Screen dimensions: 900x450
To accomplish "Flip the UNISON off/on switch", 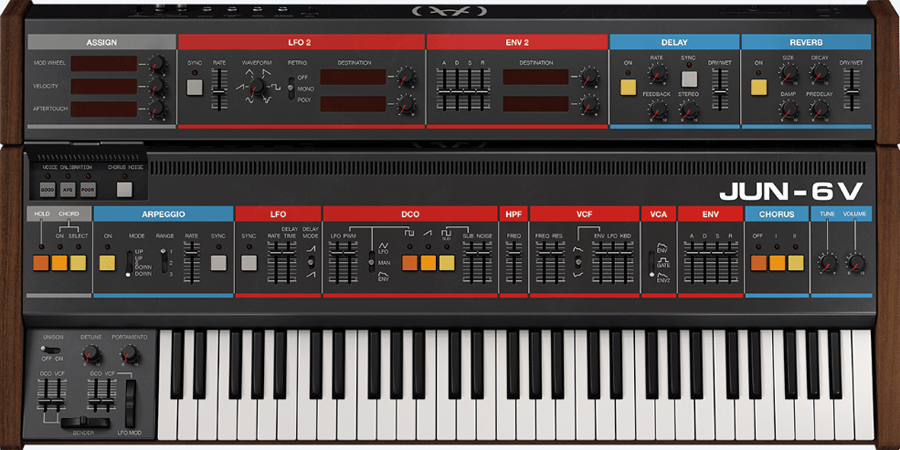I will (49, 349).
